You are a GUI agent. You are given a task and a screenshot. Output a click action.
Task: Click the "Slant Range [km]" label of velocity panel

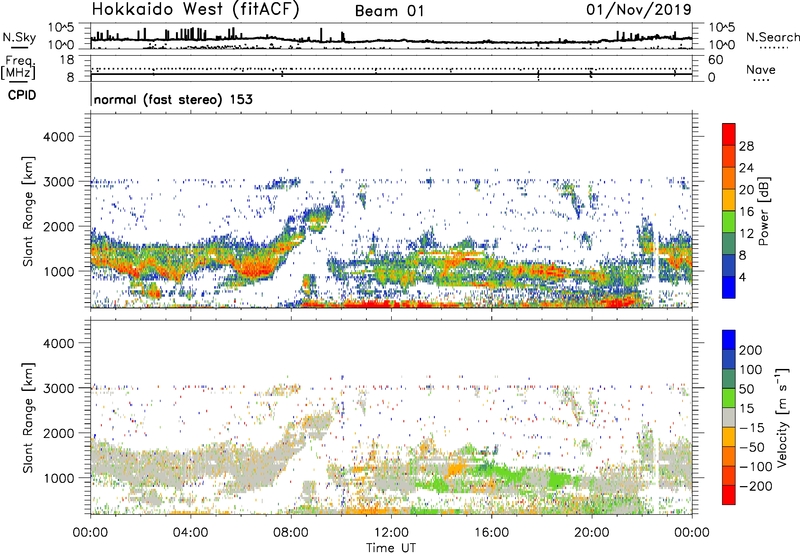(x=28, y=418)
